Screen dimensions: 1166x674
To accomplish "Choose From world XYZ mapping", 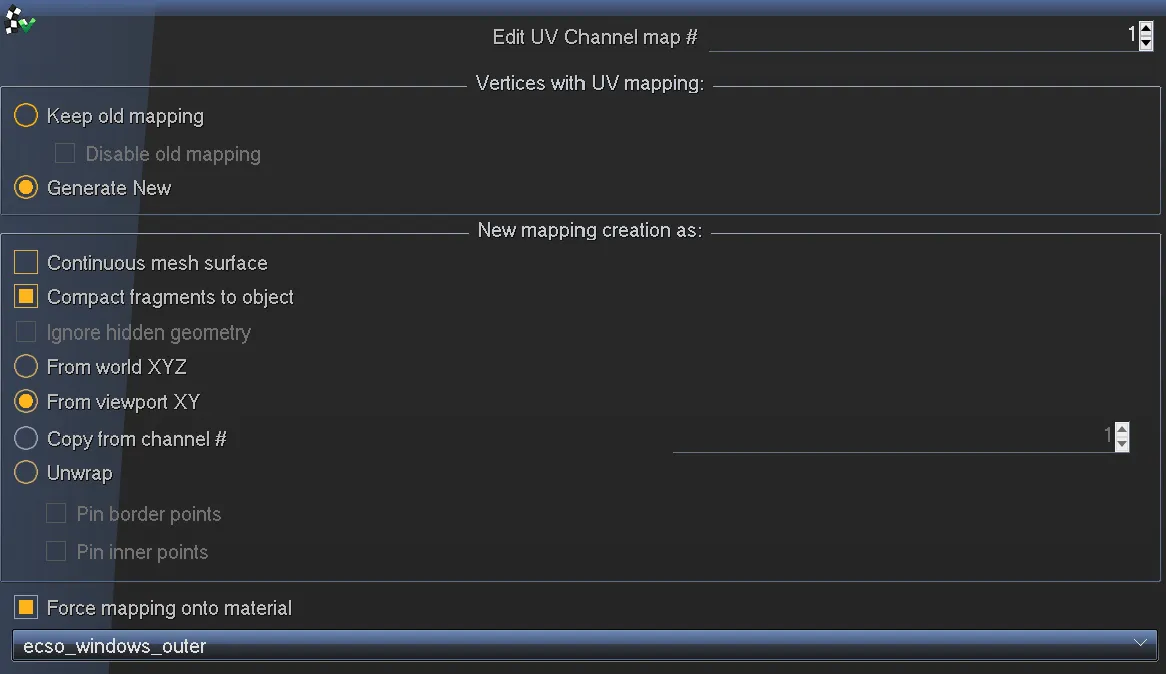I will click(26, 367).
